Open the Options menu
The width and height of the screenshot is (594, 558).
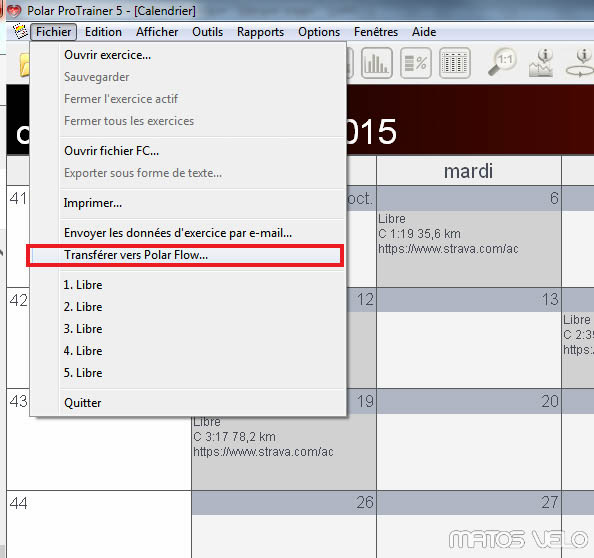point(319,32)
